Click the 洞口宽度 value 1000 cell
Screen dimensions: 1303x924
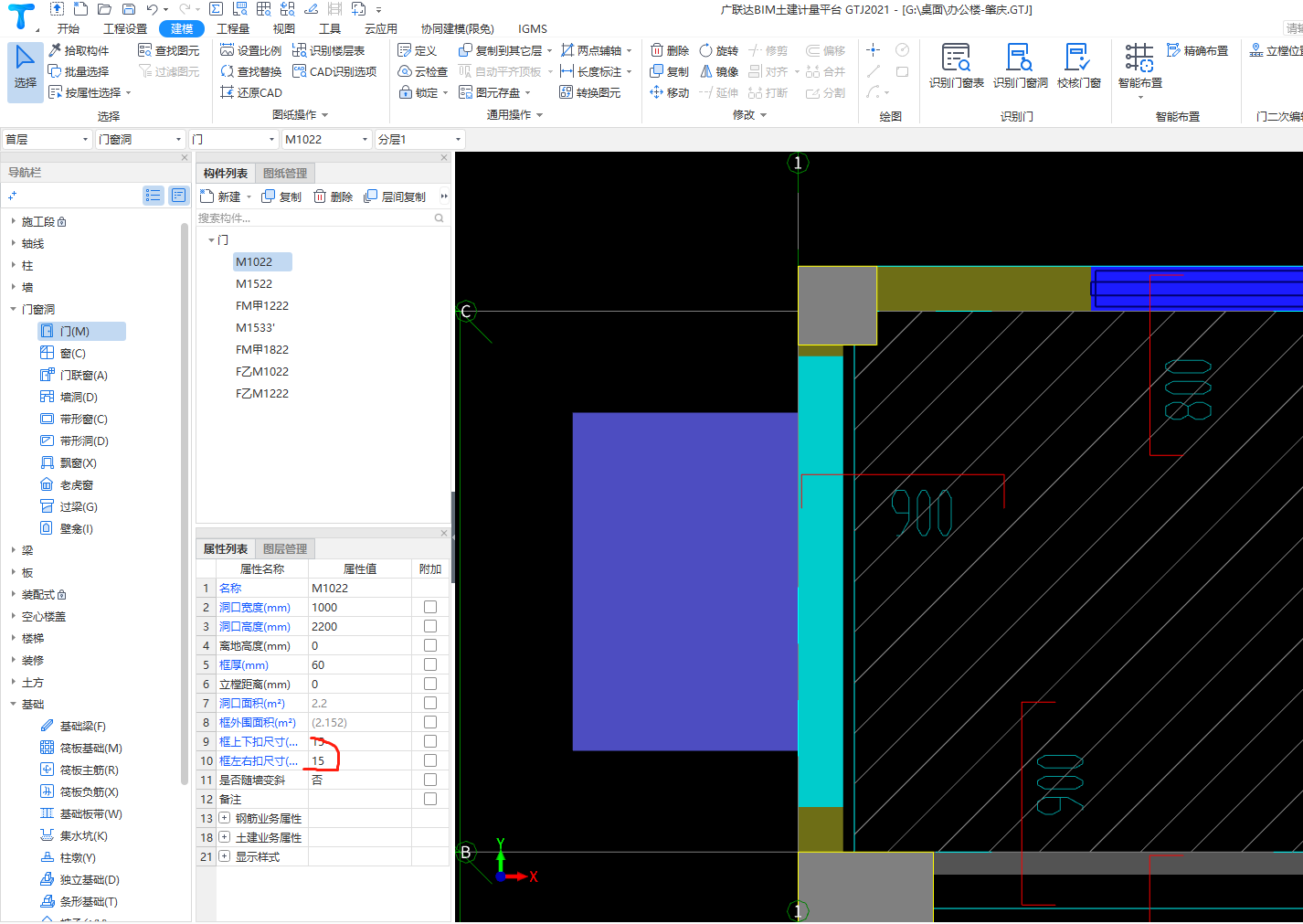click(x=360, y=607)
